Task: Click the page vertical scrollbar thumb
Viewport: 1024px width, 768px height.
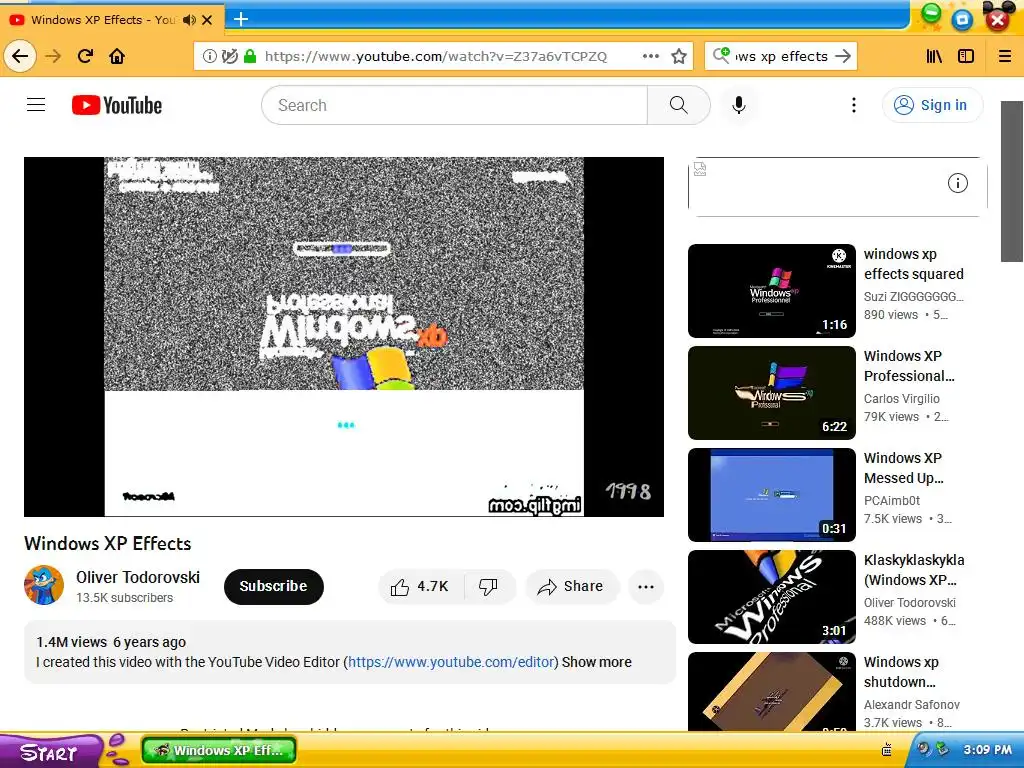Action: [1012, 181]
